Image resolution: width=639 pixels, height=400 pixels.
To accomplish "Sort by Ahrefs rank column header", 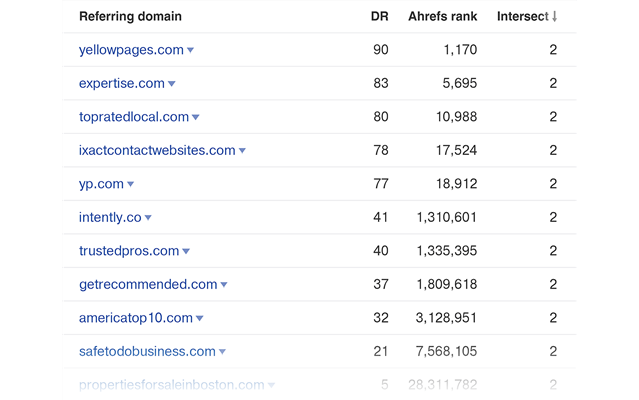I will [x=442, y=17].
